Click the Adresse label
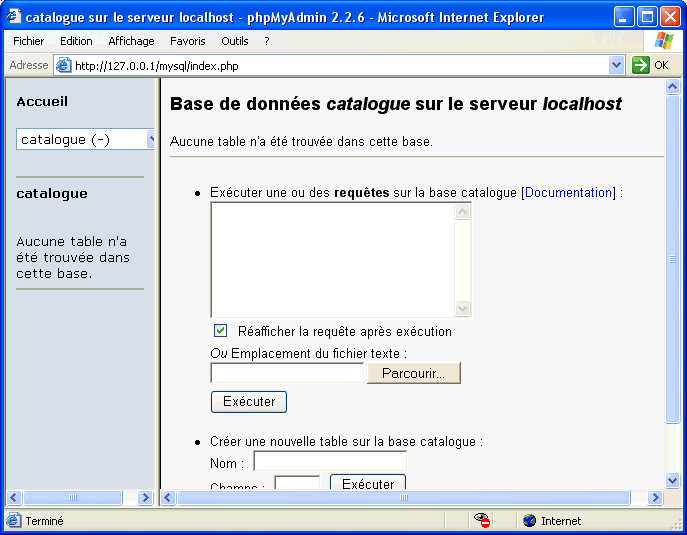The height and width of the screenshot is (535, 687). [x=29, y=65]
